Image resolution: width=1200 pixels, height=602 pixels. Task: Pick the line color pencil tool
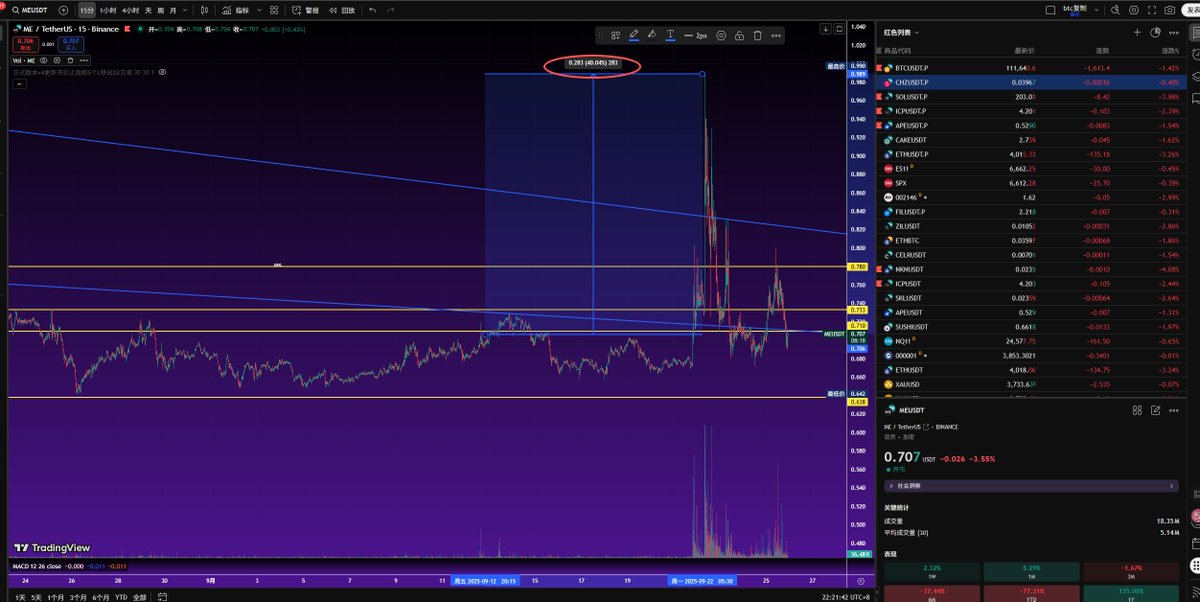pos(634,34)
